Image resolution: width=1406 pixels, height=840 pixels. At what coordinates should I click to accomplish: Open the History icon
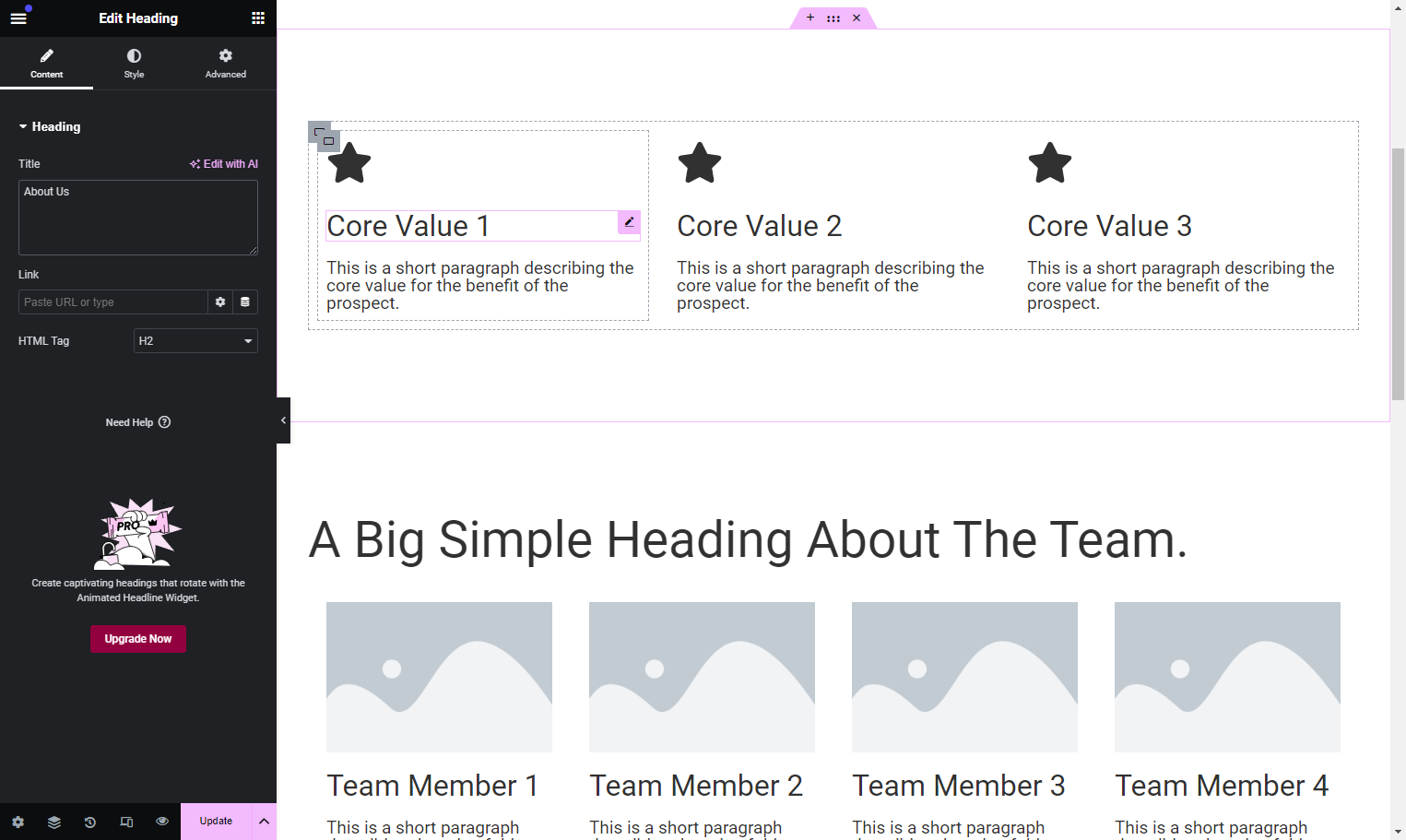(x=90, y=822)
